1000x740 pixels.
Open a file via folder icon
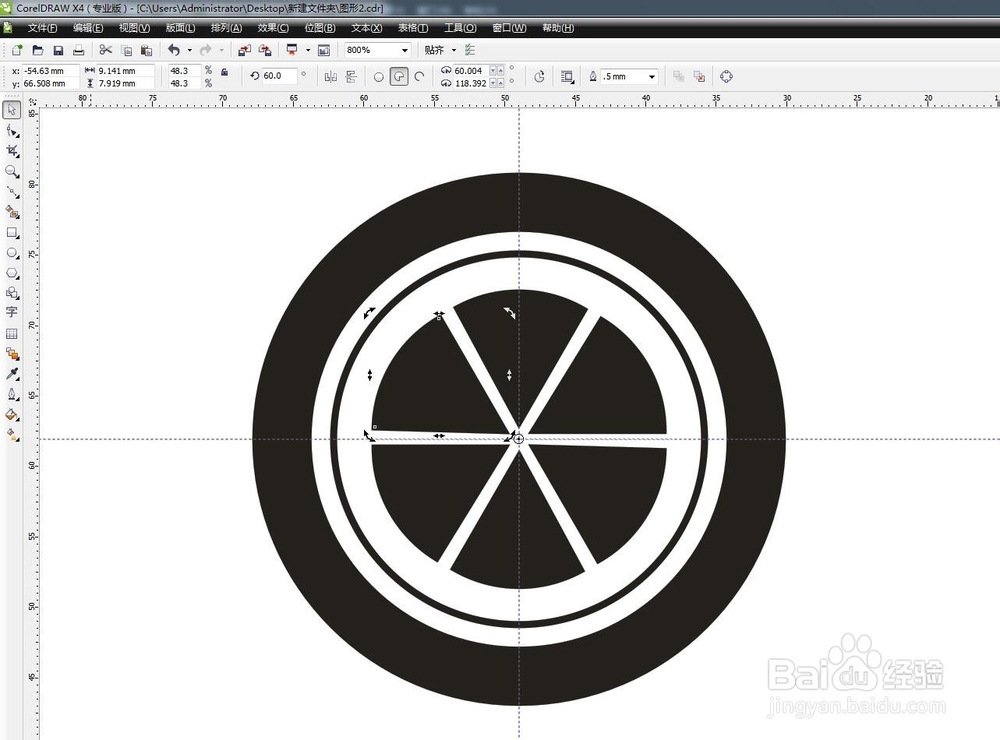point(38,50)
